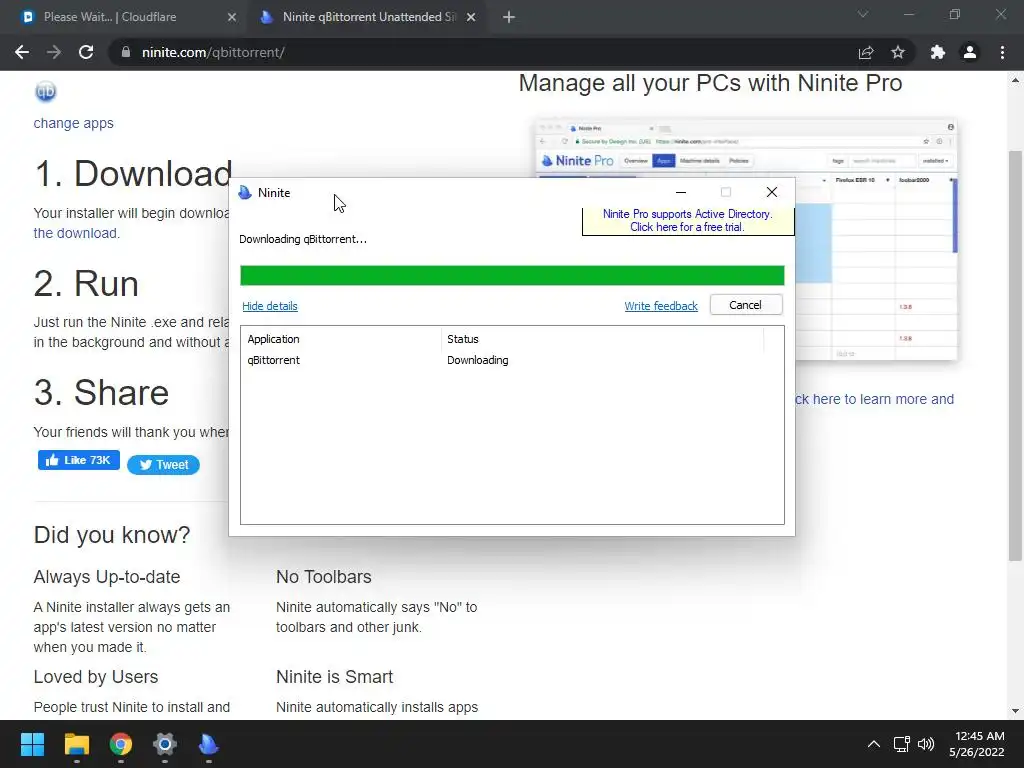
Task: Cancel the qBittorrent installation
Action: [745, 305]
